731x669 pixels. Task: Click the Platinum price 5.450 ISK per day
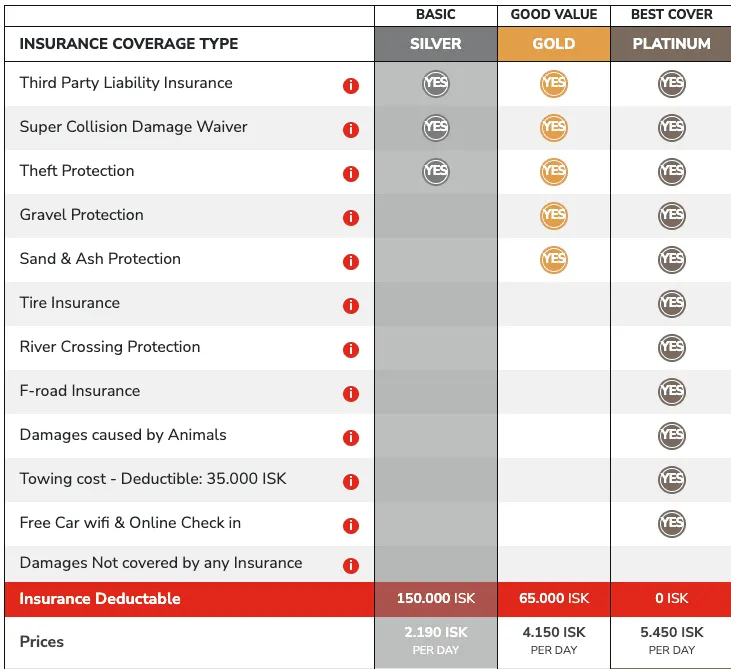(671, 640)
